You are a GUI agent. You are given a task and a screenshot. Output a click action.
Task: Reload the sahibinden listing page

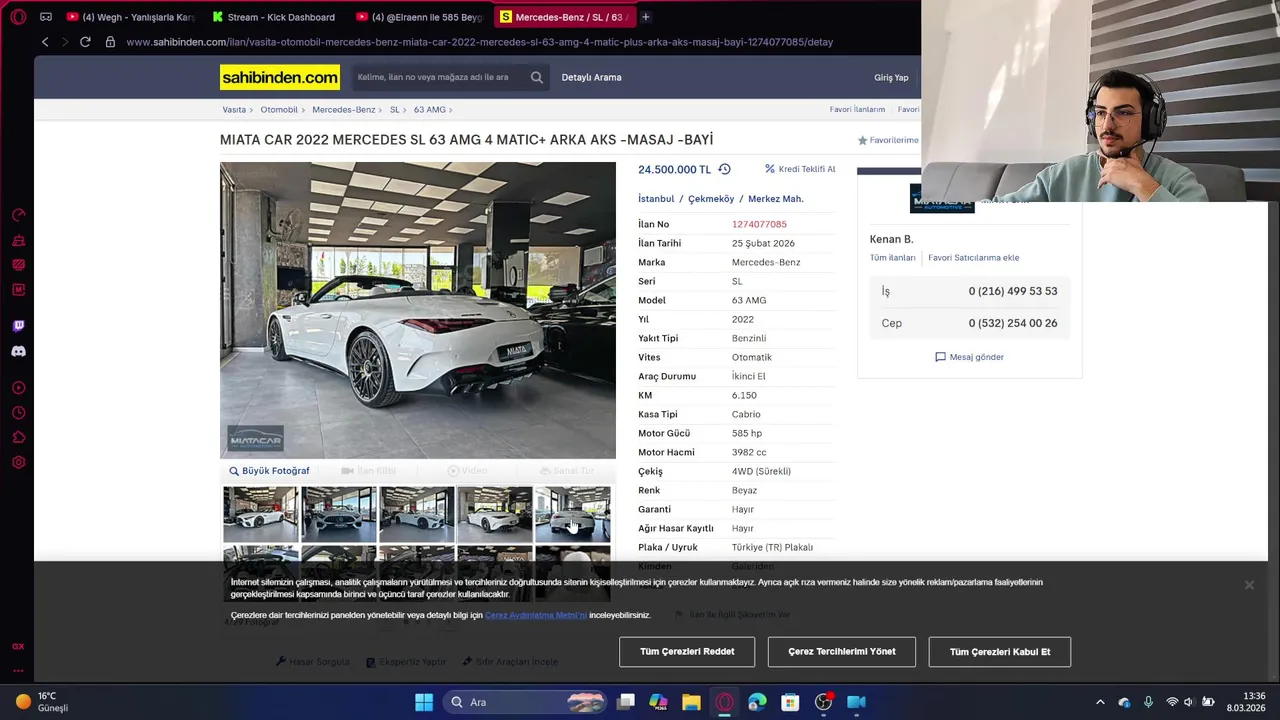pyautogui.click(x=85, y=42)
